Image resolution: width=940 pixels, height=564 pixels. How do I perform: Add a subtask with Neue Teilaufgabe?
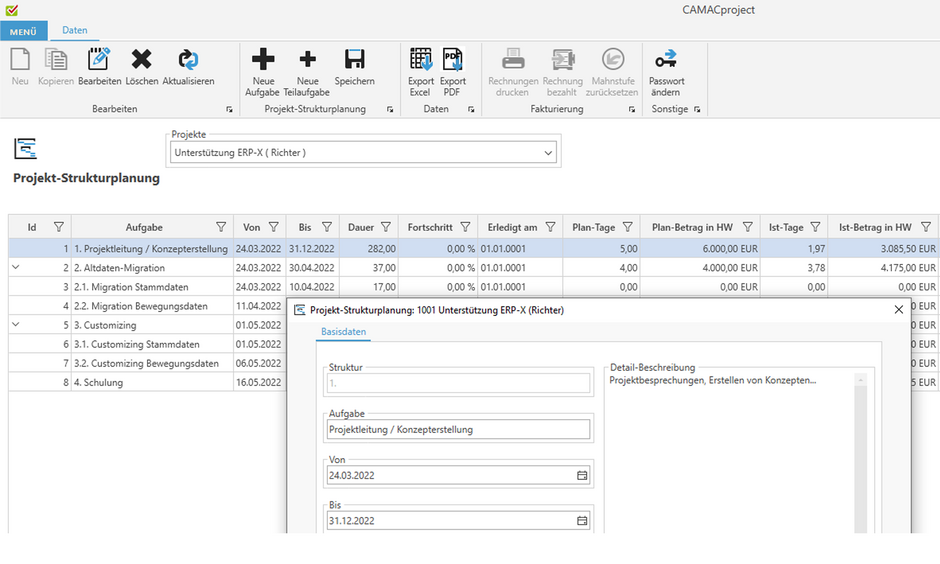pos(308,60)
